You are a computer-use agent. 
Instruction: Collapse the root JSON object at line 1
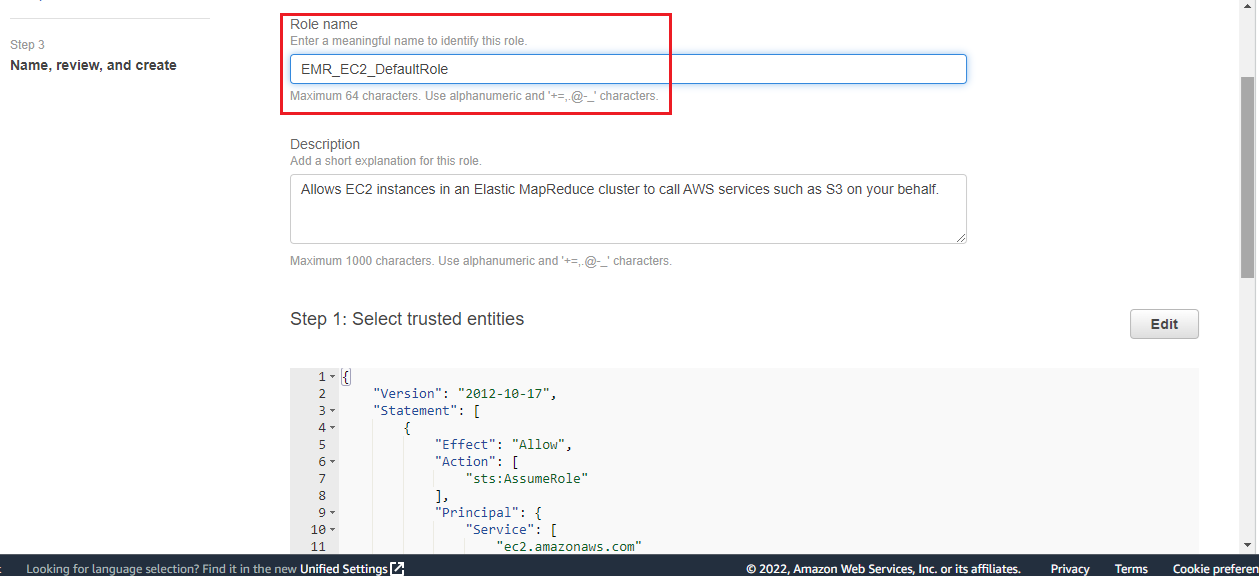coord(331,376)
